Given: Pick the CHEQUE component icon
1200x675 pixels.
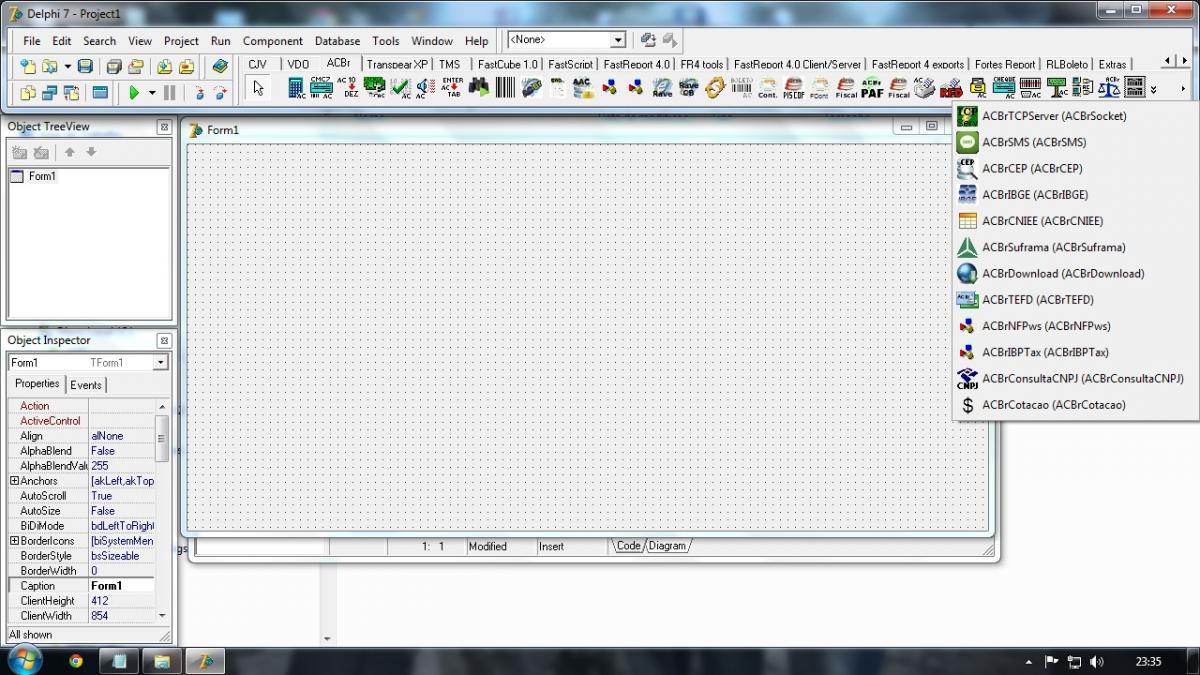Looking at the screenshot, I should (1003, 88).
